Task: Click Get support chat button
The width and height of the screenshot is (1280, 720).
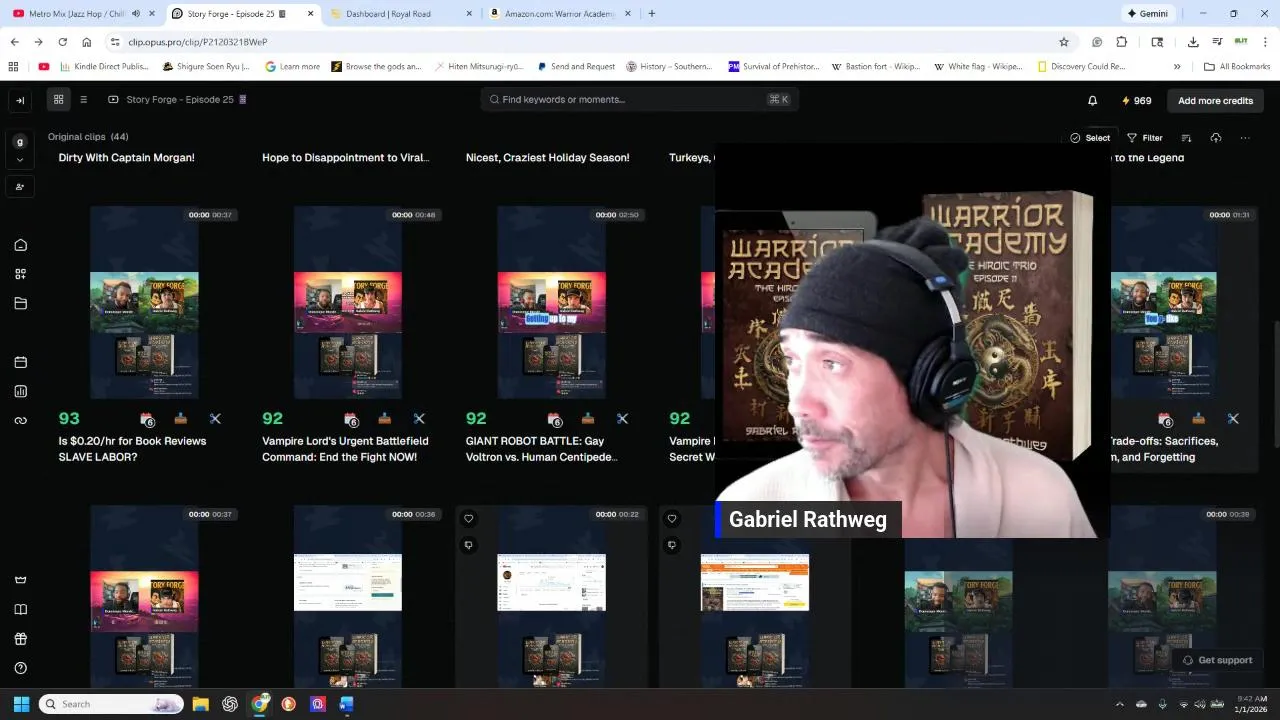Action: [x=1217, y=660]
